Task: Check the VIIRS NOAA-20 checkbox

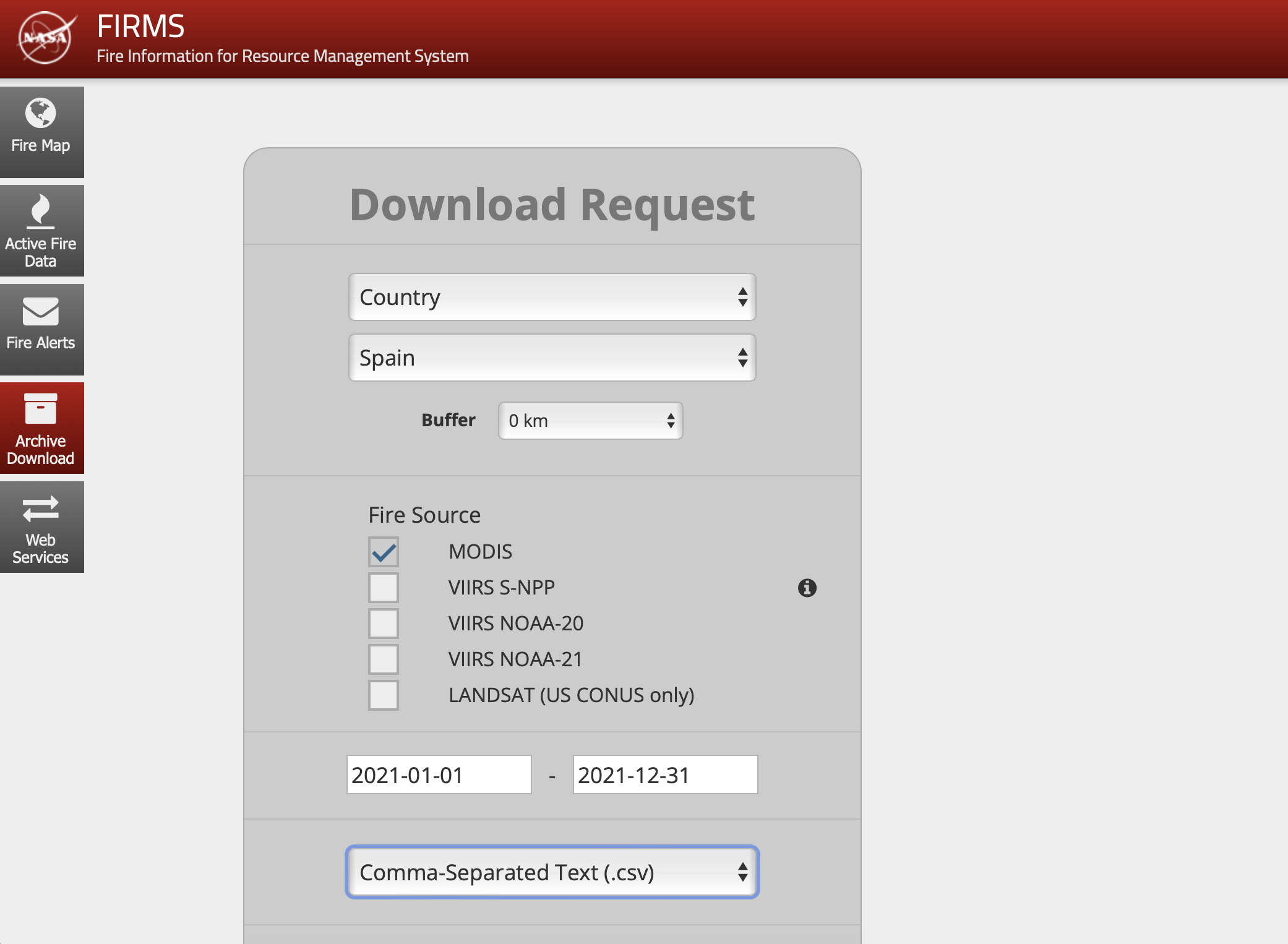Action: (384, 624)
